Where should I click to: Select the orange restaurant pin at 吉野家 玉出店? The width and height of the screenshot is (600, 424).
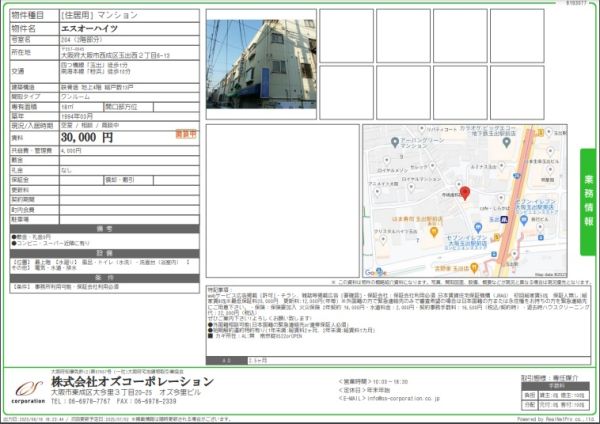474,267
